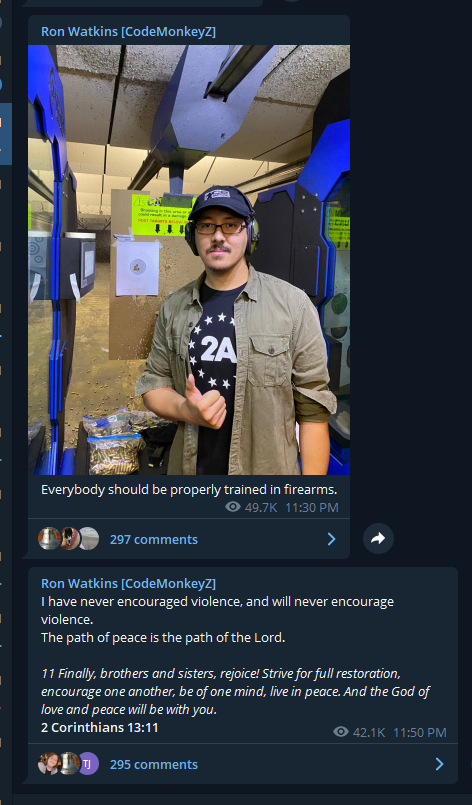
Task: Click first commenter avatar next to 297 comments
Action: click(x=49, y=539)
